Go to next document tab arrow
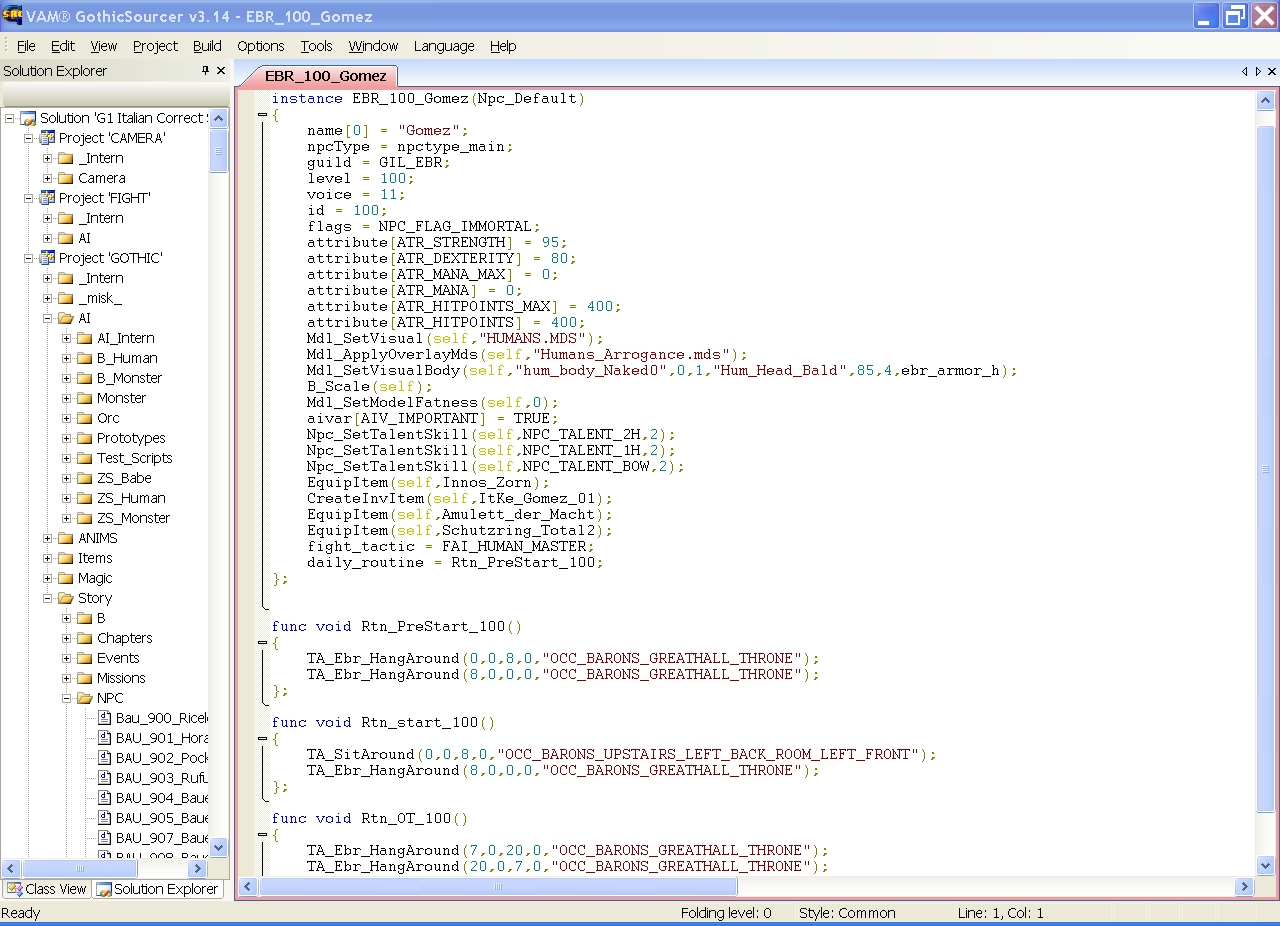Image resolution: width=1280 pixels, height=926 pixels. click(1257, 71)
